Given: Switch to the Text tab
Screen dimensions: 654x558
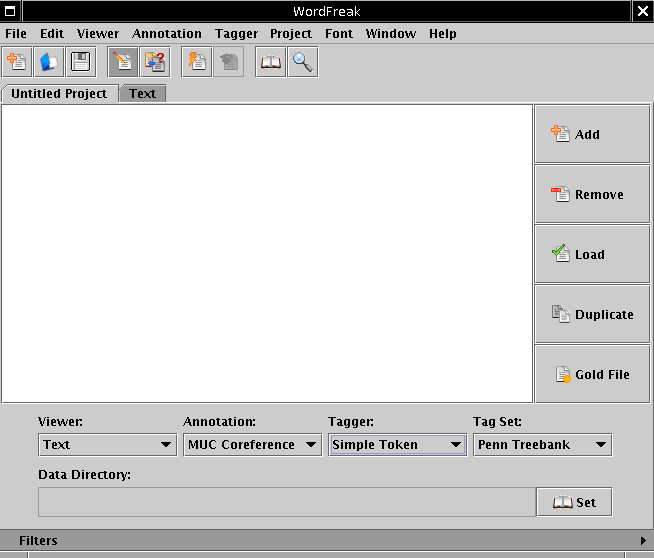Looking at the screenshot, I should (143, 93).
